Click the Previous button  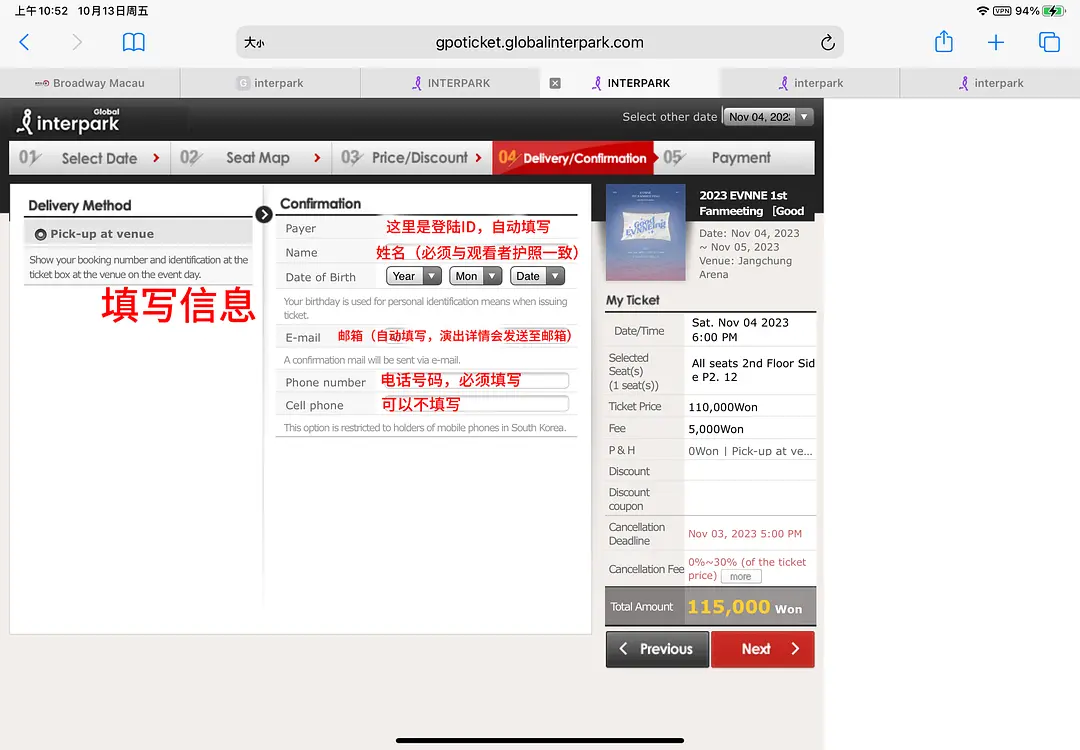click(657, 649)
